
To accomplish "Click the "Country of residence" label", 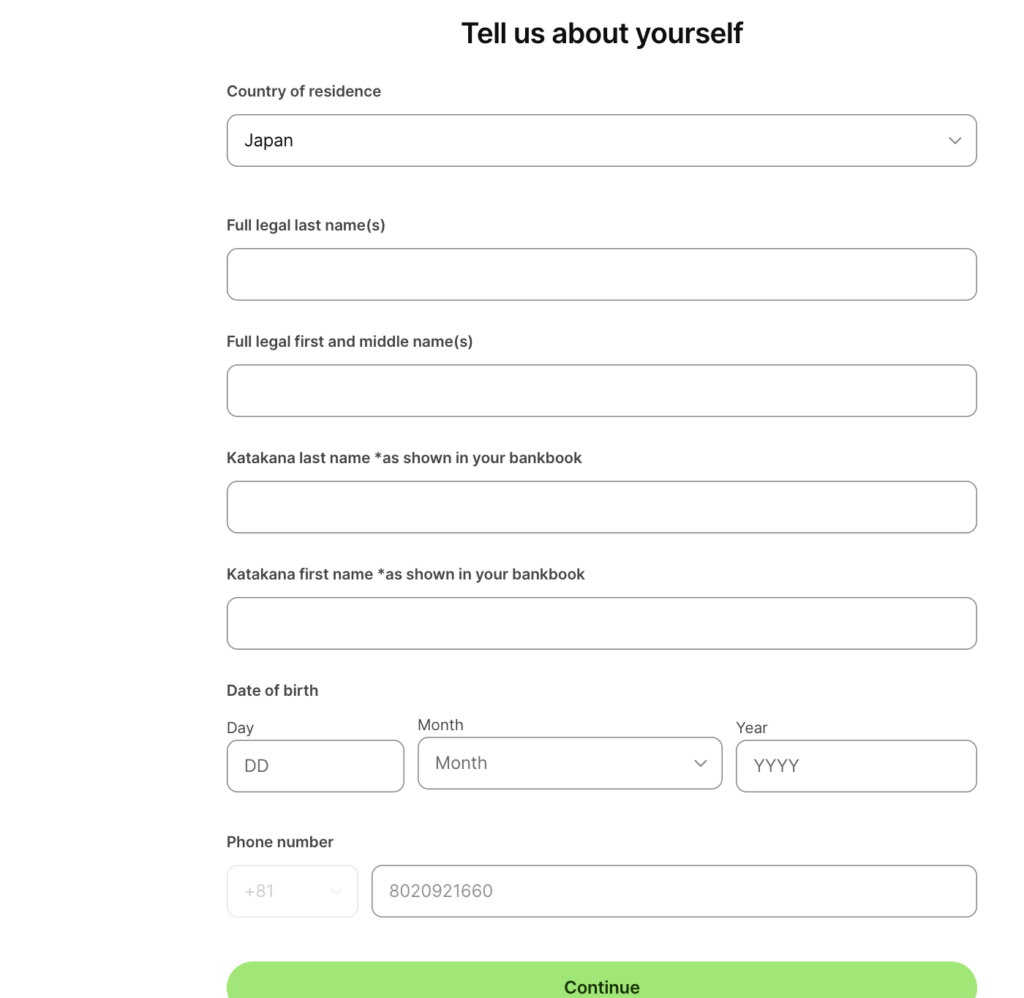I will click(x=304, y=91).
